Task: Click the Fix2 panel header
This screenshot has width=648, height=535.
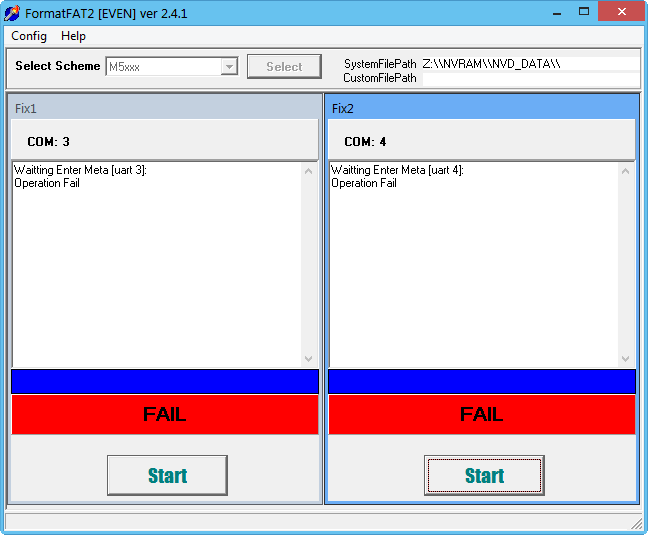Action: pyautogui.click(x=482, y=108)
